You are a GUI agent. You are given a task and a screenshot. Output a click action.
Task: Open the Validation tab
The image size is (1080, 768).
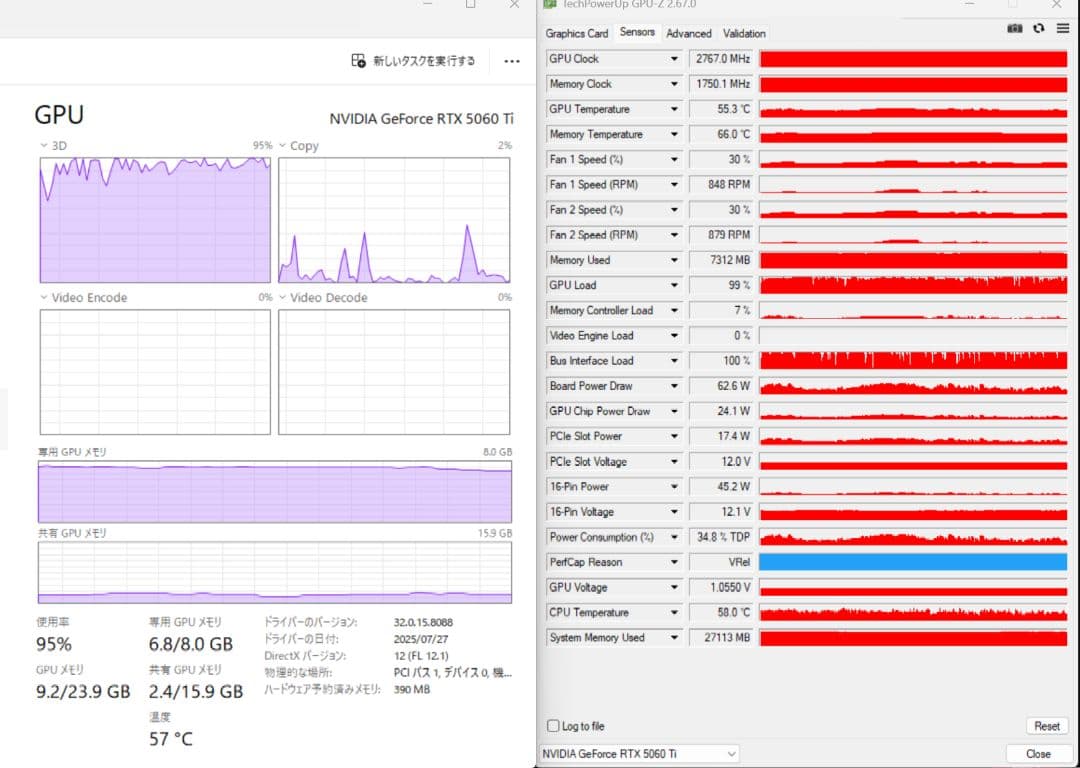744,33
